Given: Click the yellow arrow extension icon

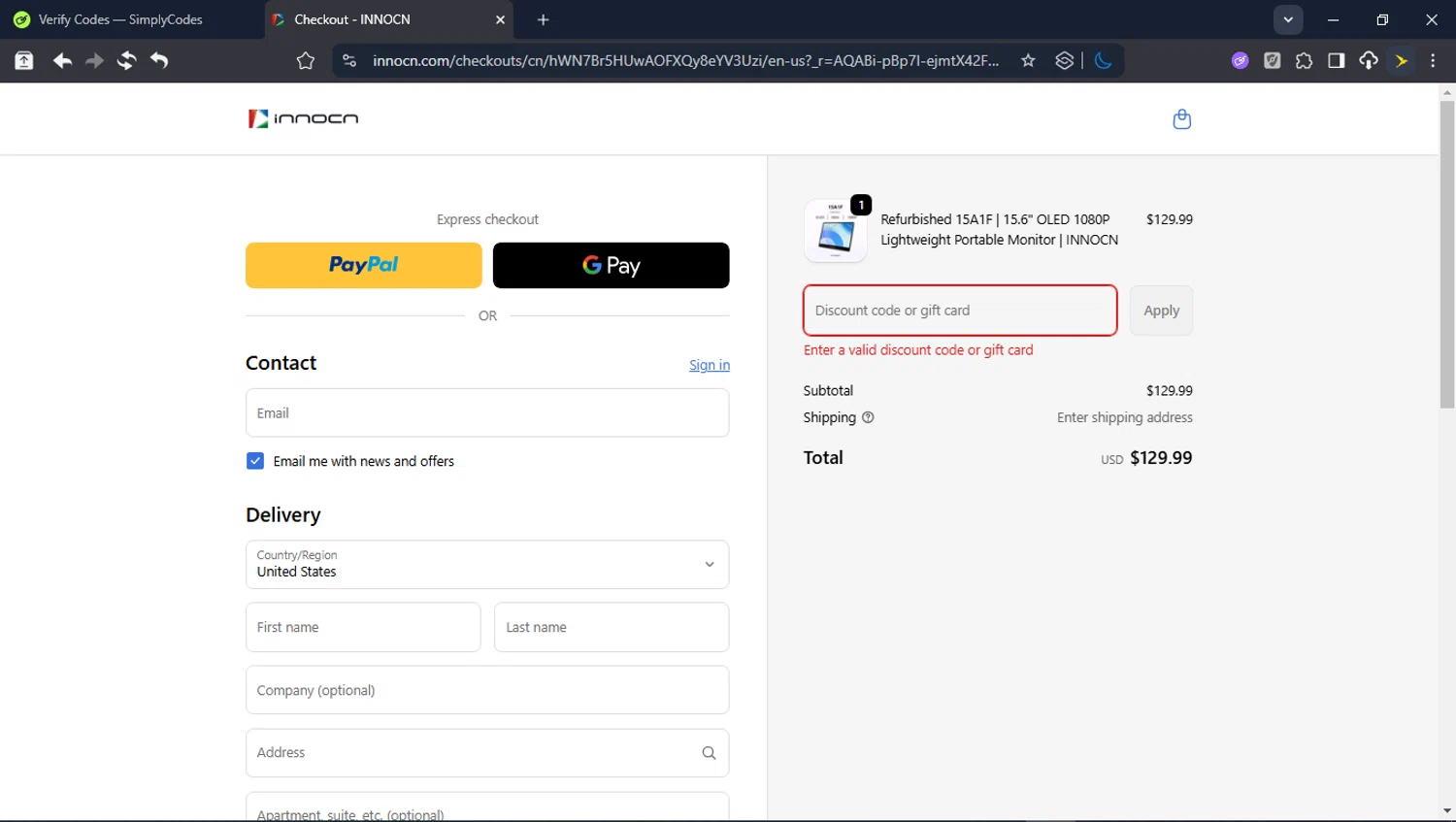Looking at the screenshot, I should pyautogui.click(x=1402, y=61).
